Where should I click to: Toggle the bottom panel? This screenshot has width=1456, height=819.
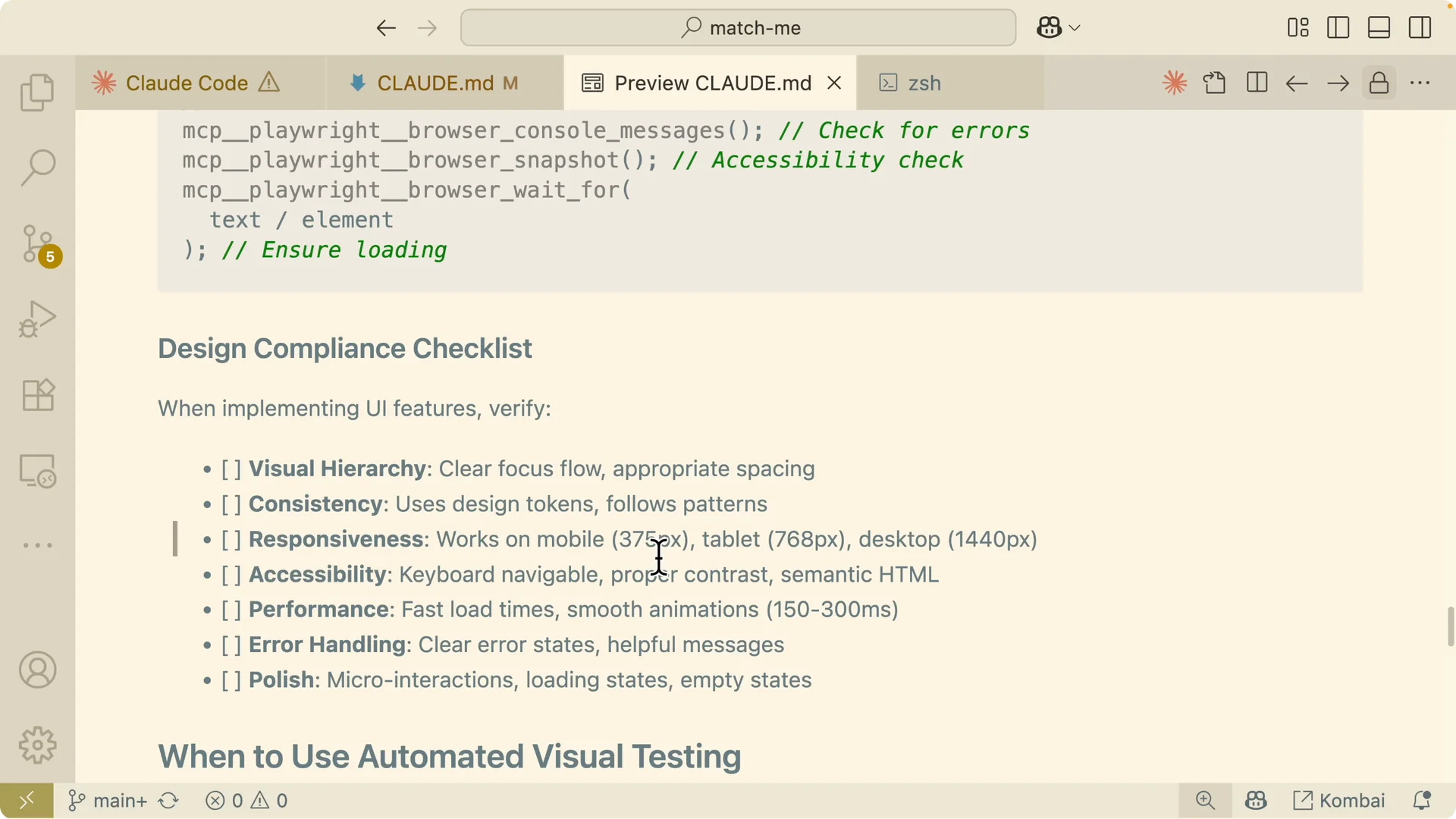pyautogui.click(x=1379, y=28)
